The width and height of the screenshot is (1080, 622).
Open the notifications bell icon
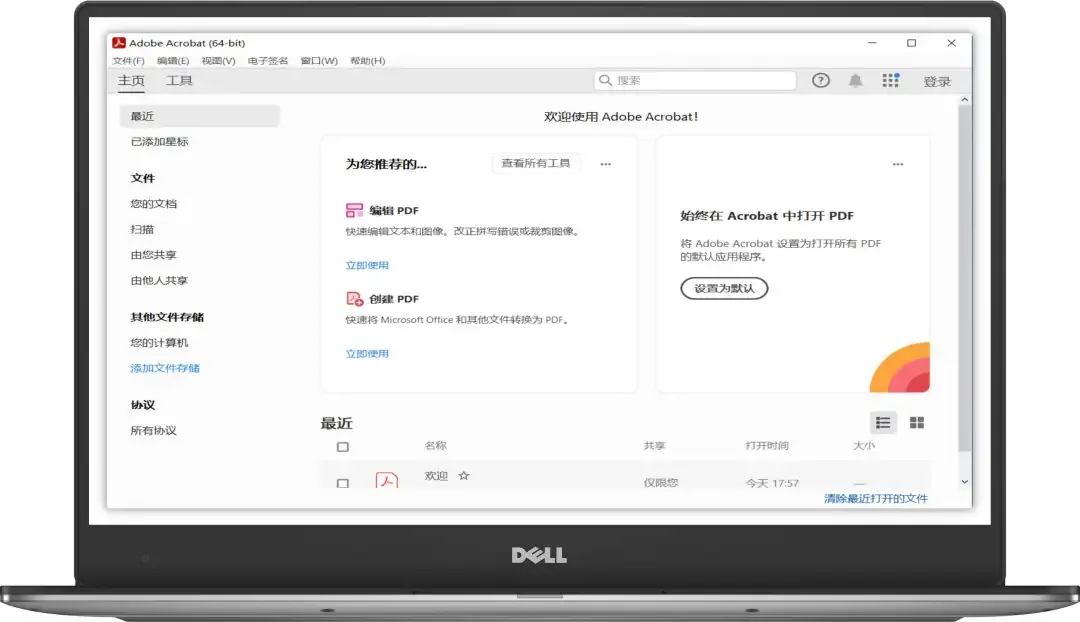855,81
